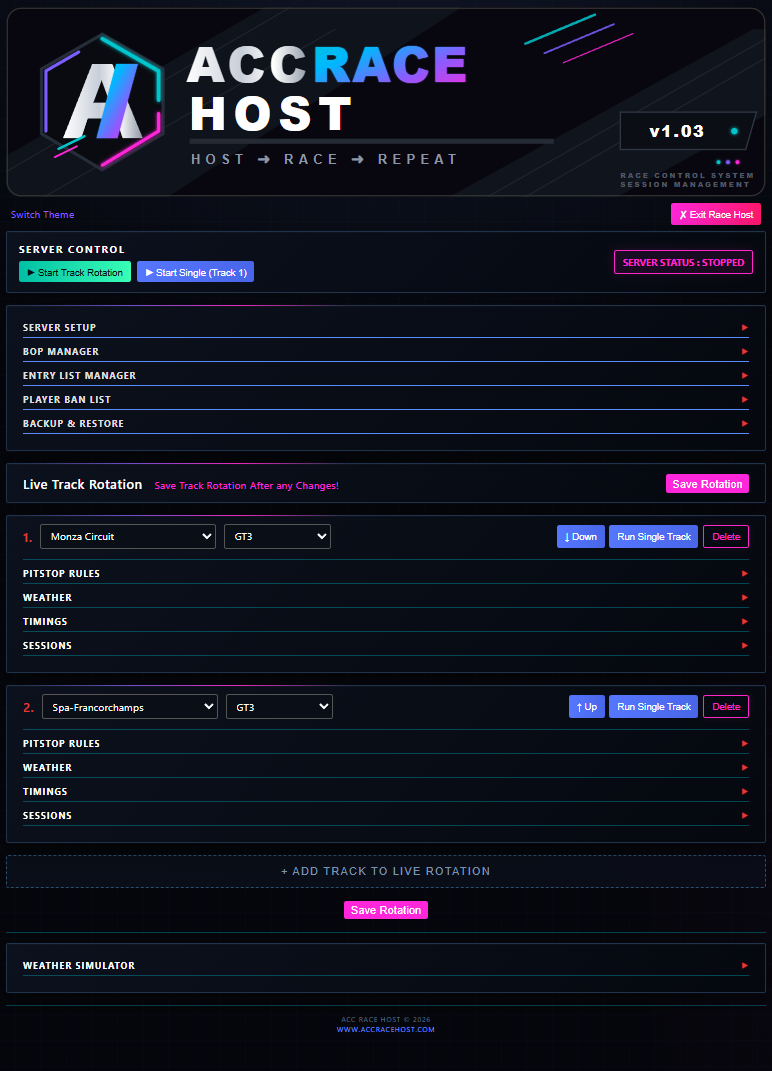
Task: Click the Live Track Rotation heading
Action: click(x=83, y=484)
